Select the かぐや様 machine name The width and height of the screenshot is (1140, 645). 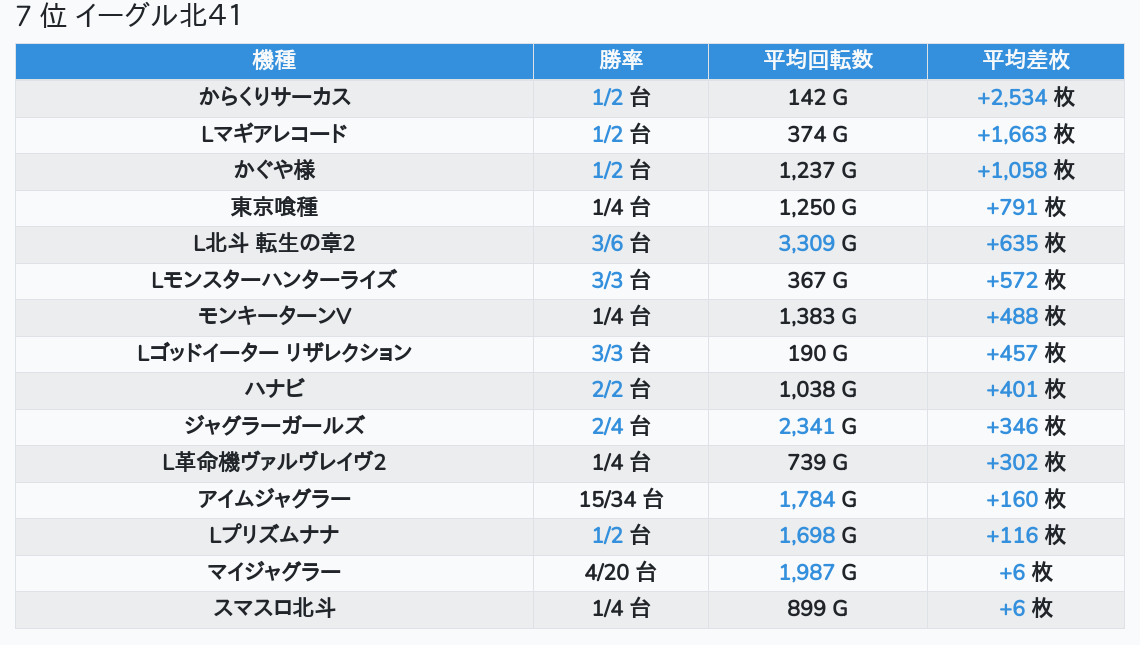[274, 170]
